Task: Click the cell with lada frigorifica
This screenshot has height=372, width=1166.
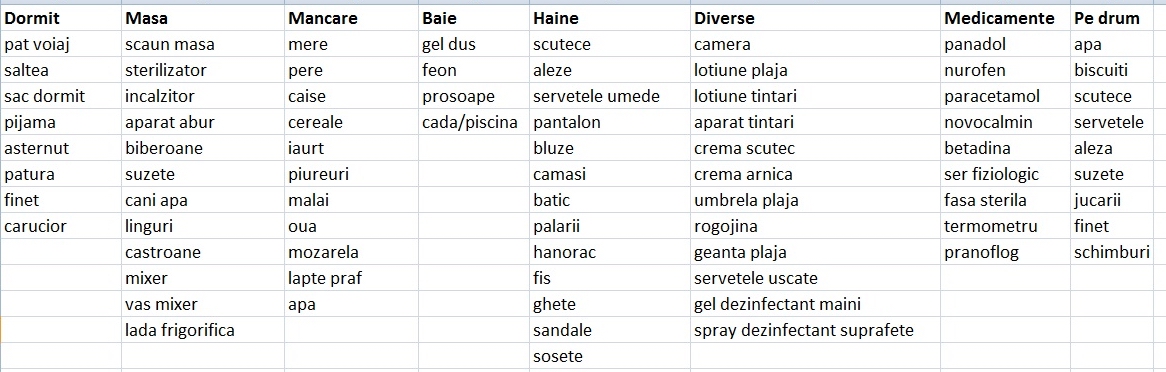Action: click(203, 330)
